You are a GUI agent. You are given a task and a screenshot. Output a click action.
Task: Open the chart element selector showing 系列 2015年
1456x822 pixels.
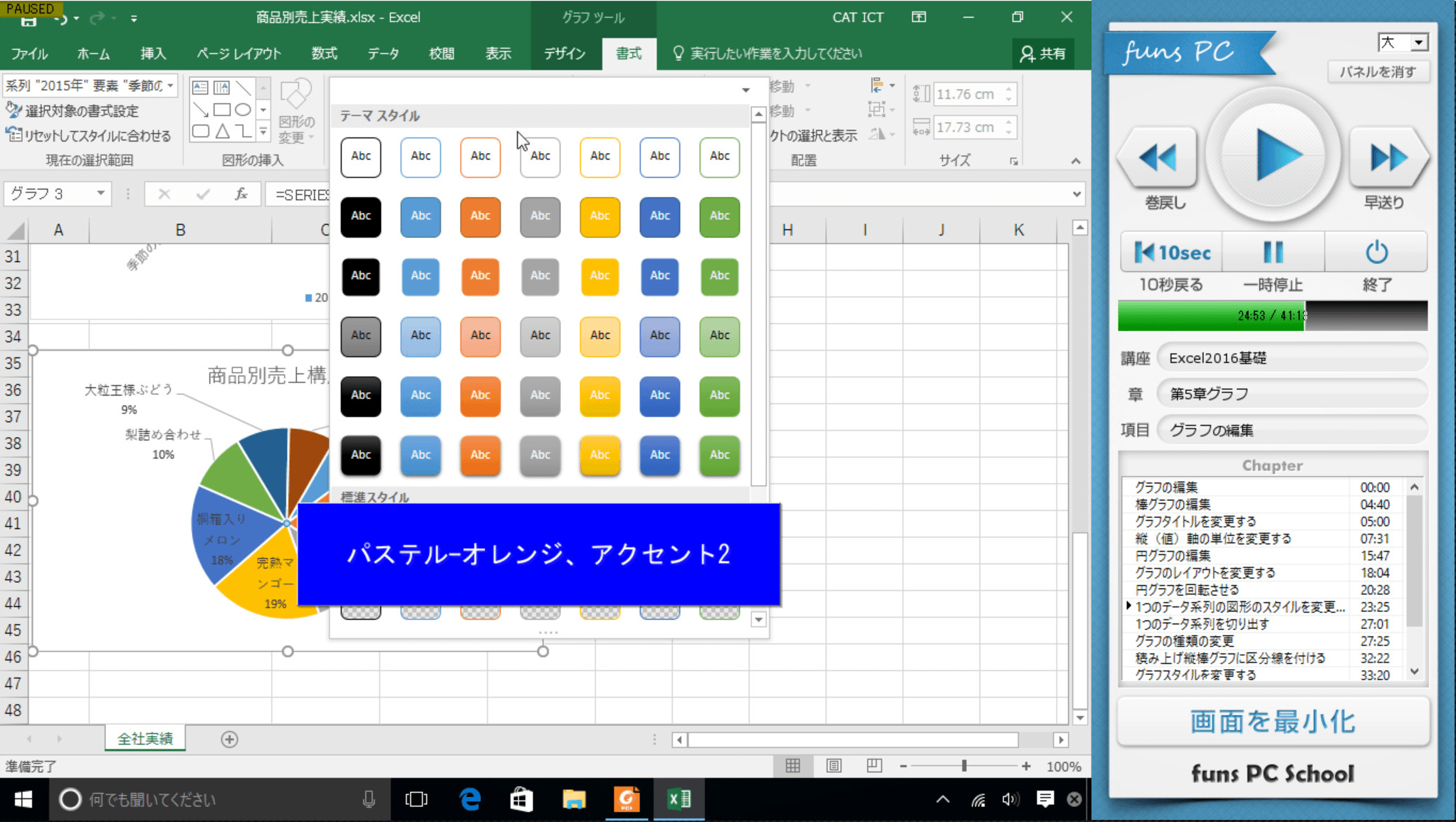pyautogui.click(x=89, y=85)
